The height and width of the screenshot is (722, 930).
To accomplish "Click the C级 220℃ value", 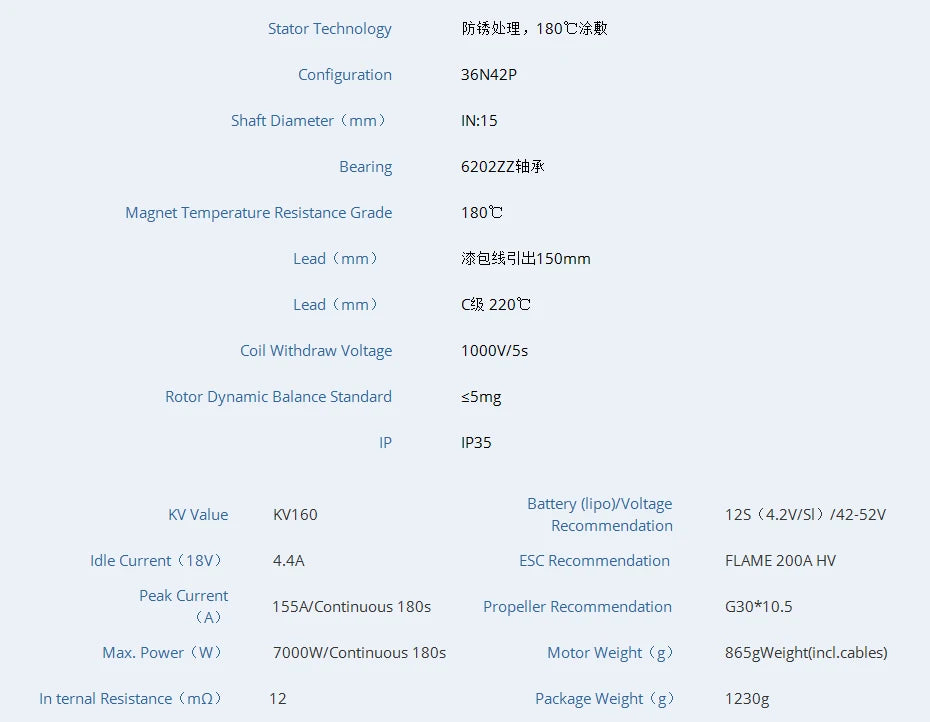I will pyautogui.click(x=496, y=305).
